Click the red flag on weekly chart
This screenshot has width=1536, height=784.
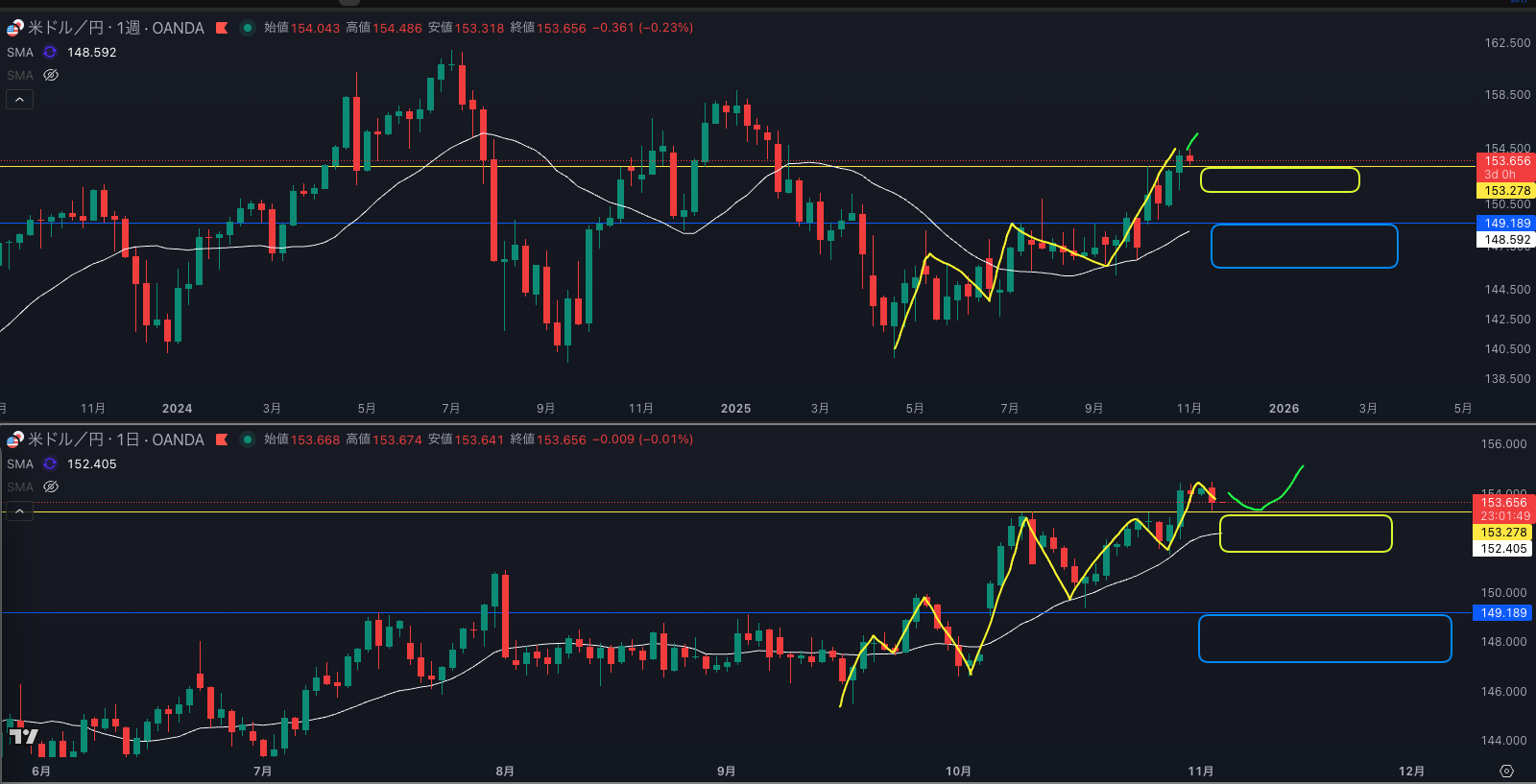coord(222,28)
